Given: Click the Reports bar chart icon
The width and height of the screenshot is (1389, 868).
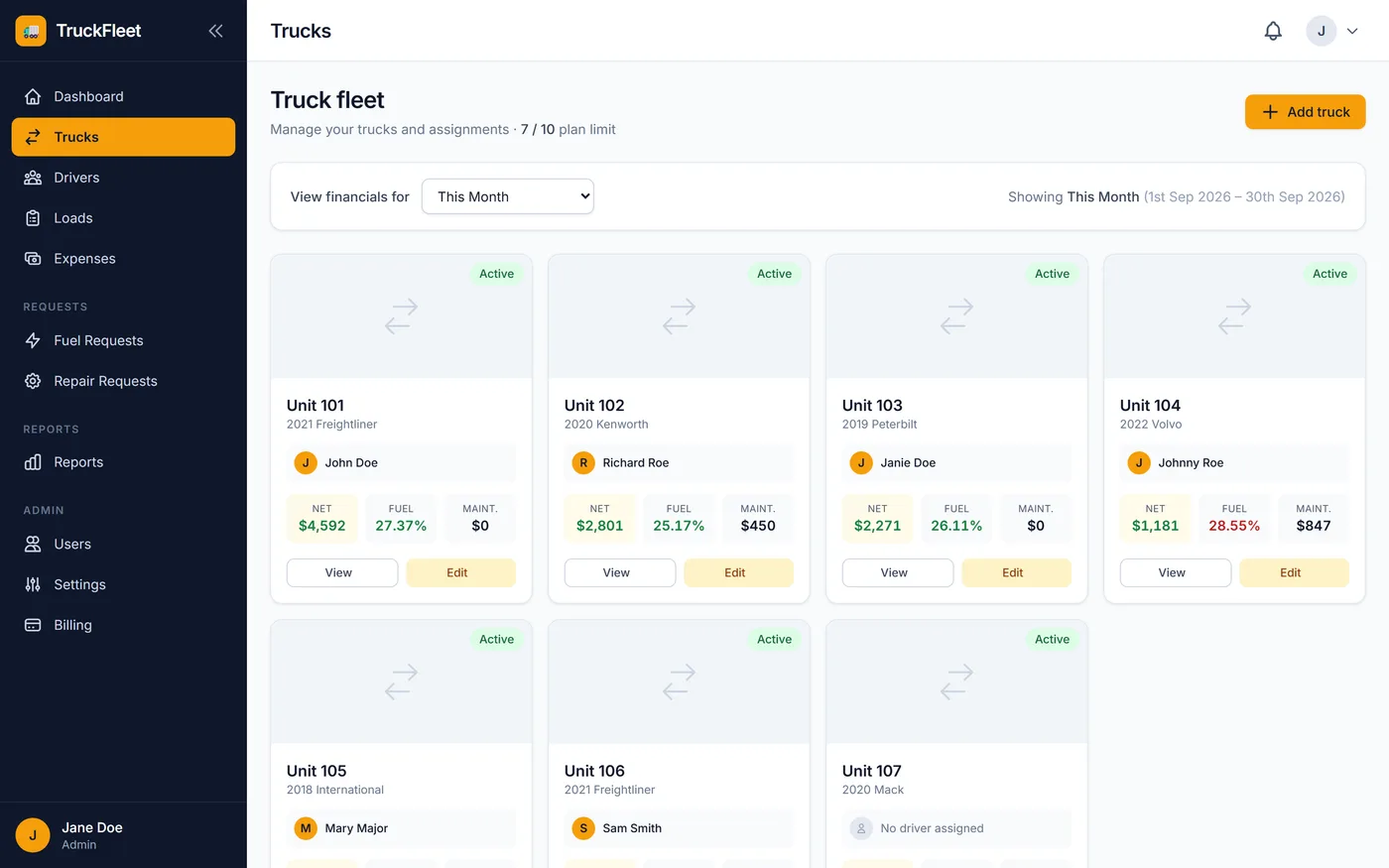Looking at the screenshot, I should coord(33,462).
